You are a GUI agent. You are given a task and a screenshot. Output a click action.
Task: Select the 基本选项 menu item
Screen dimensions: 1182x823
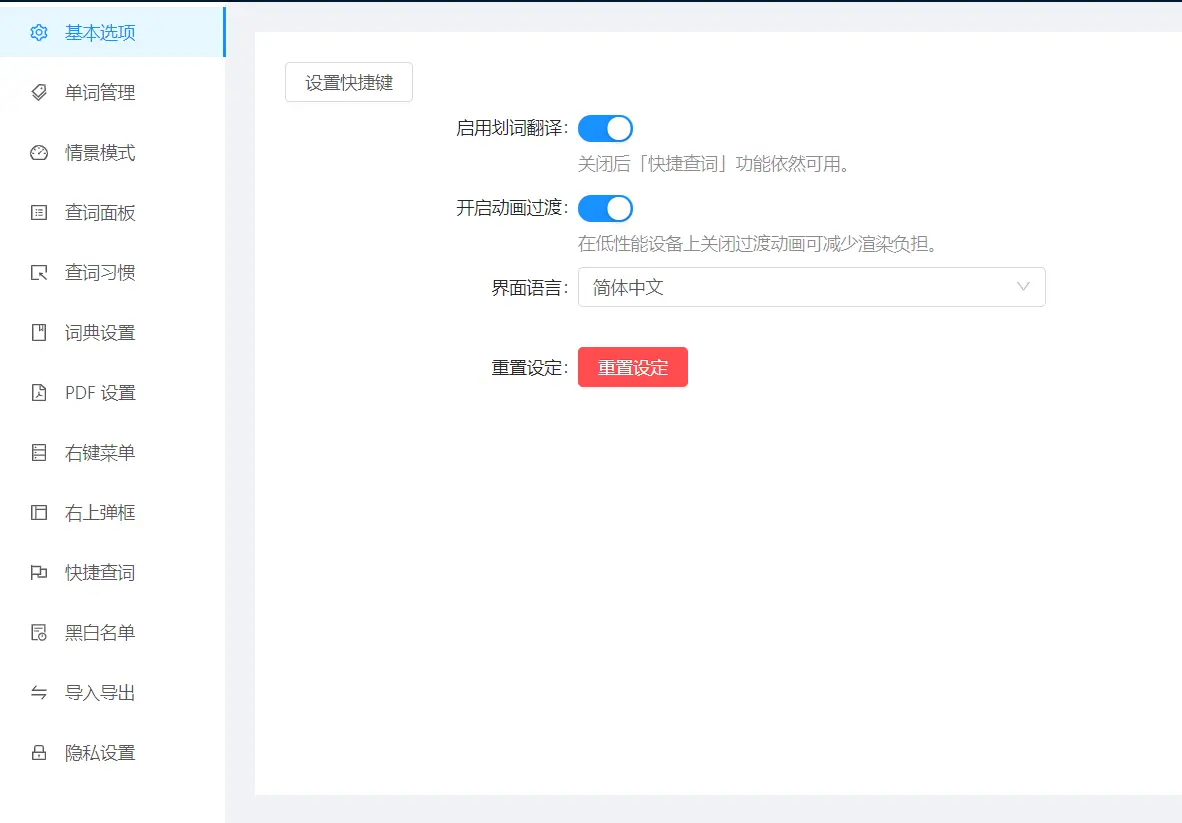click(x=112, y=32)
